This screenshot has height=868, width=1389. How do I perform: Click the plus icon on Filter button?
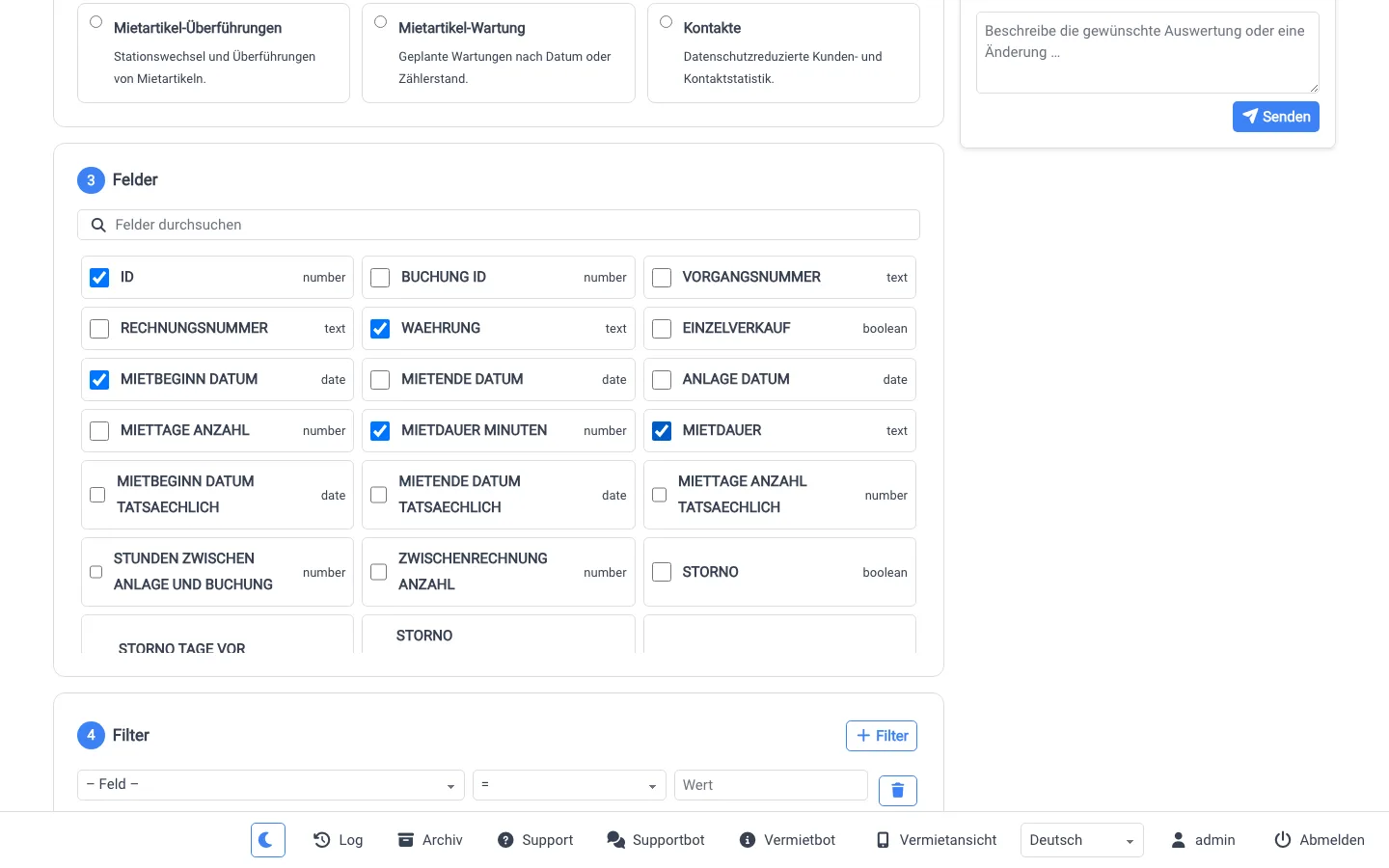[x=863, y=736]
